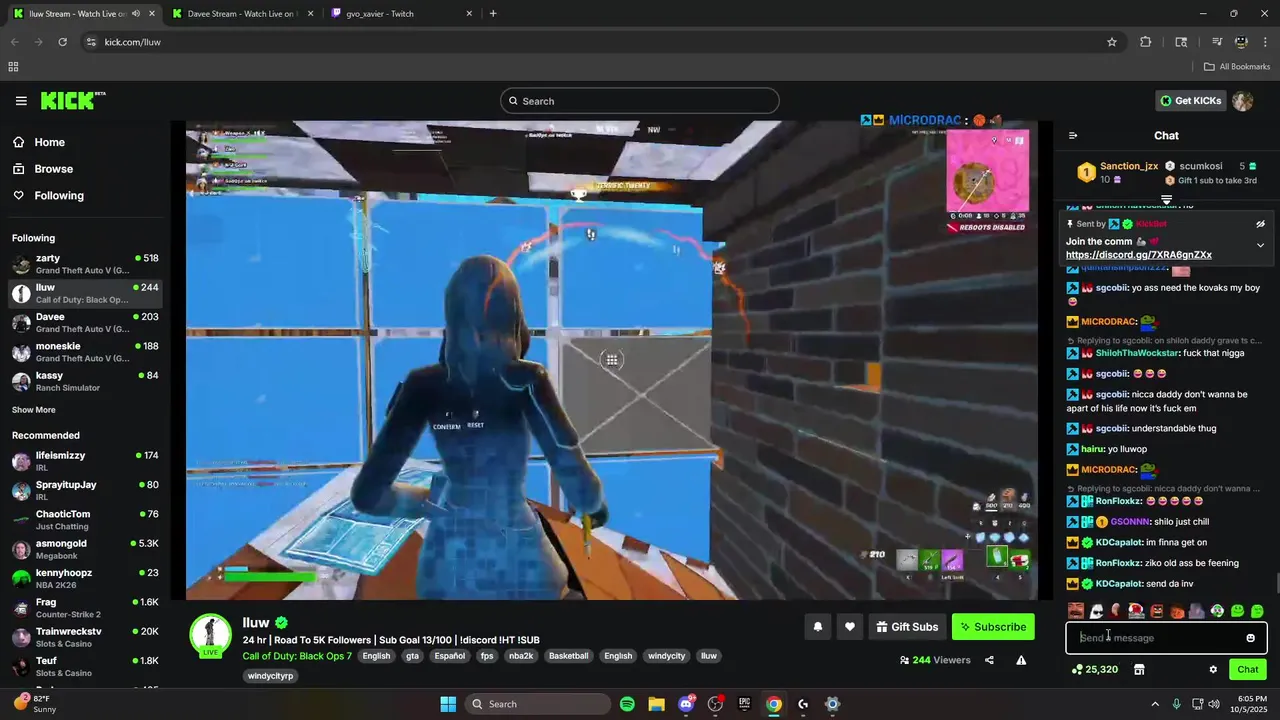This screenshot has height=720, width=1280.
Task: Show hidden system tray icons
Action: pyautogui.click(x=1155, y=704)
